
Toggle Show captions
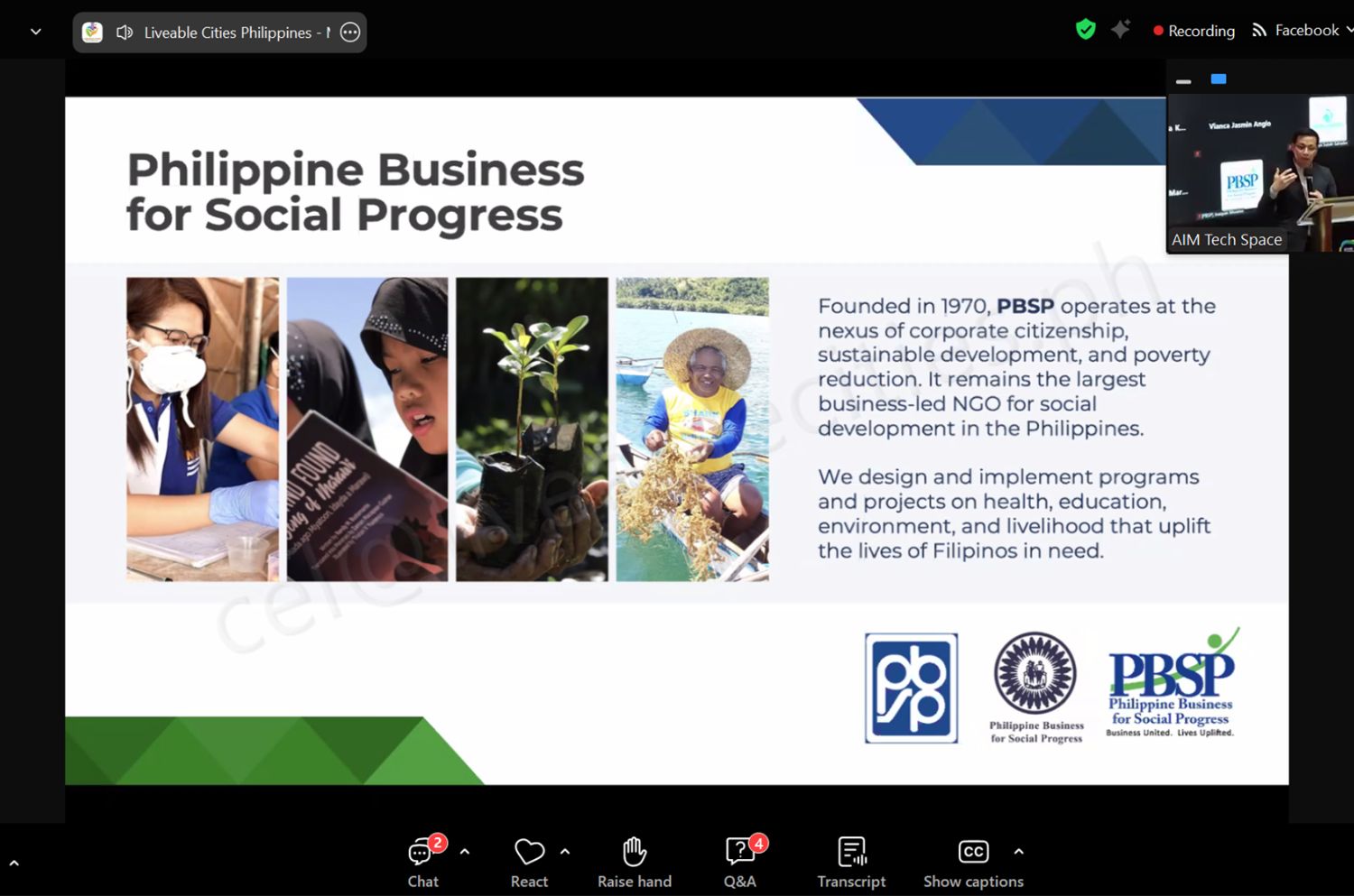[x=973, y=862]
